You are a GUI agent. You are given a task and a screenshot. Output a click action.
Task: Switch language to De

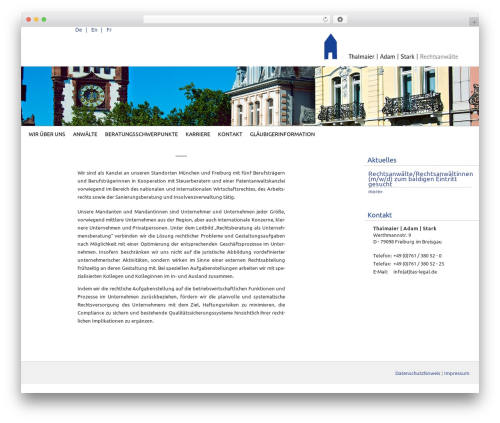[x=78, y=30]
